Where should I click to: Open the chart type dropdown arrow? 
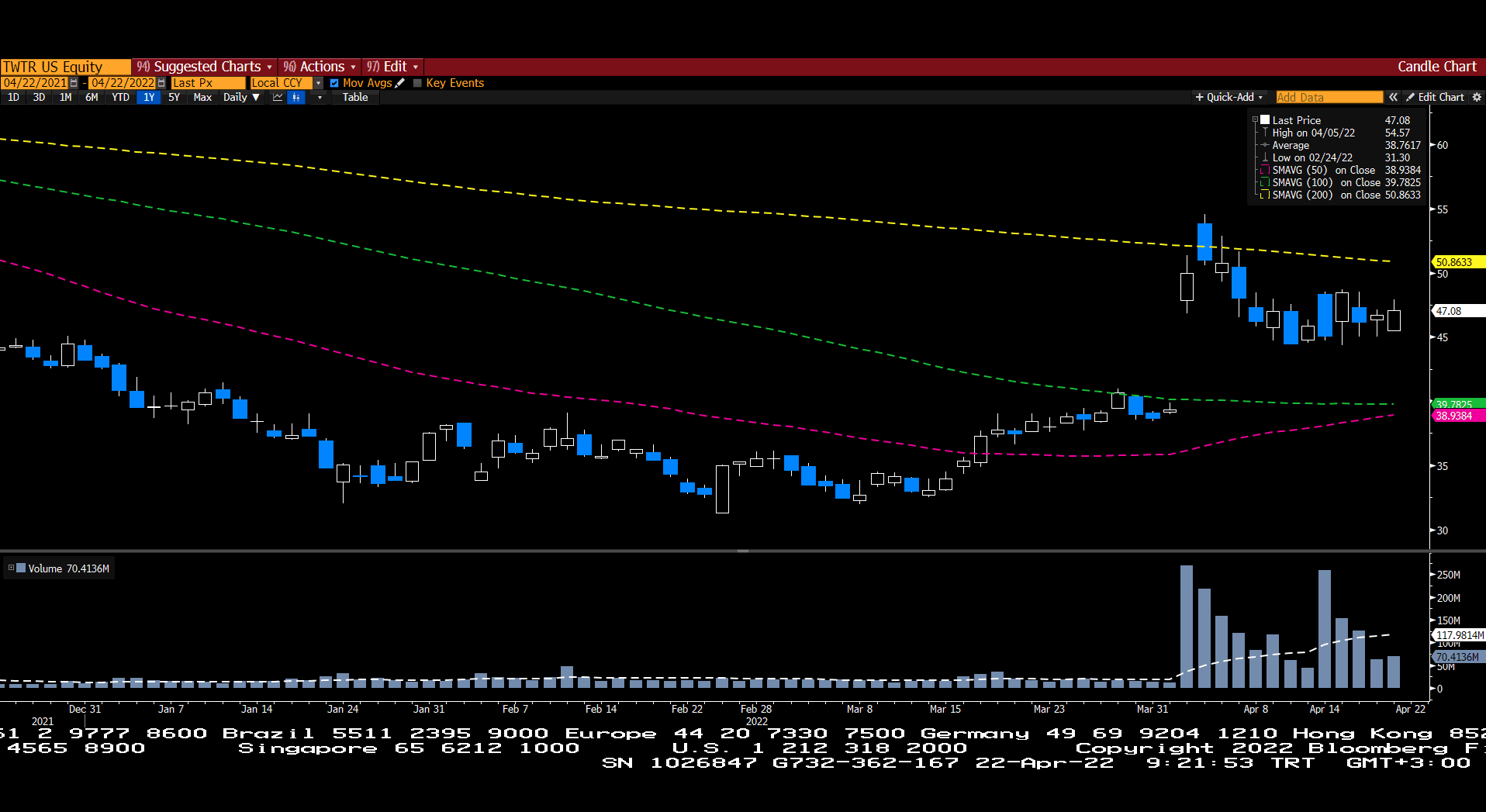pyautogui.click(x=320, y=98)
